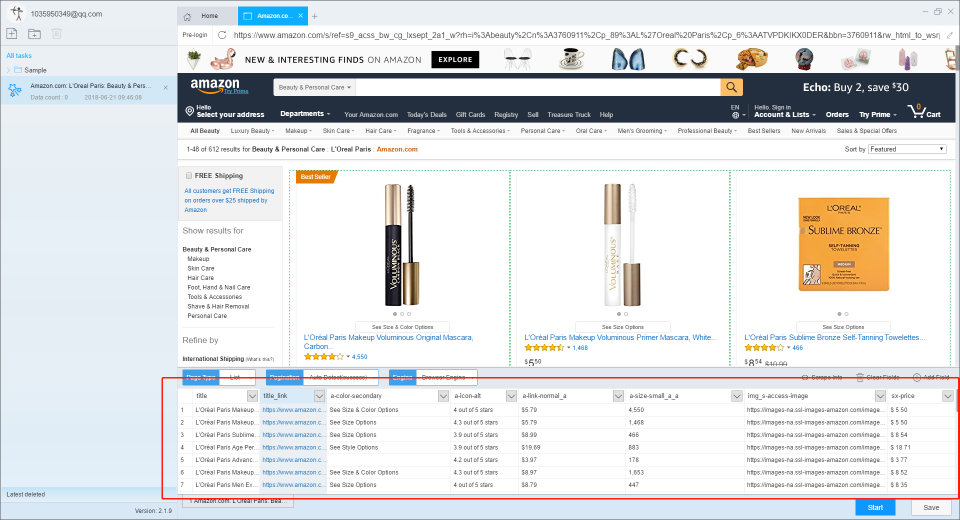Click the Amazon search input field

[538, 87]
